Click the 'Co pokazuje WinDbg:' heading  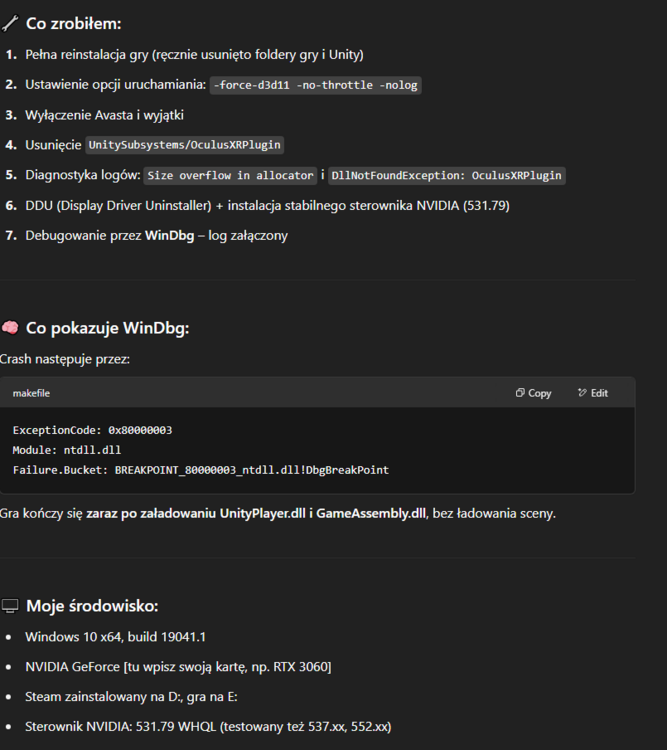[108, 328]
